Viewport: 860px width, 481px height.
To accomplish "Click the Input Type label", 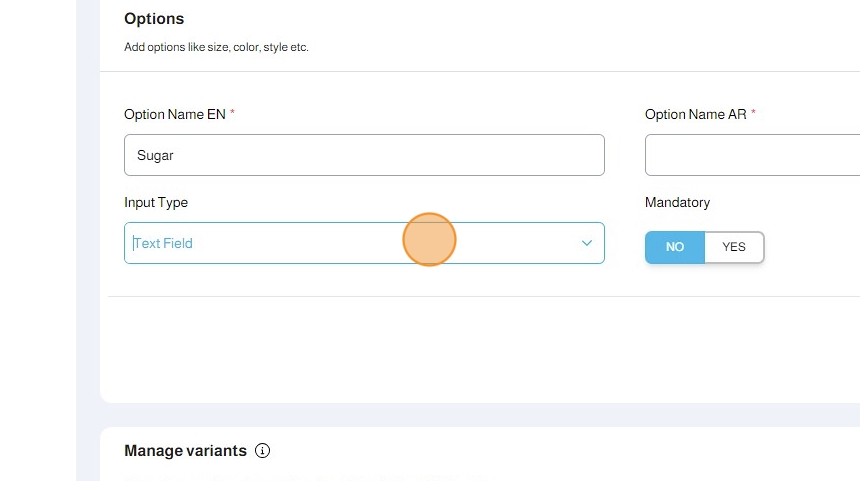I will point(156,202).
